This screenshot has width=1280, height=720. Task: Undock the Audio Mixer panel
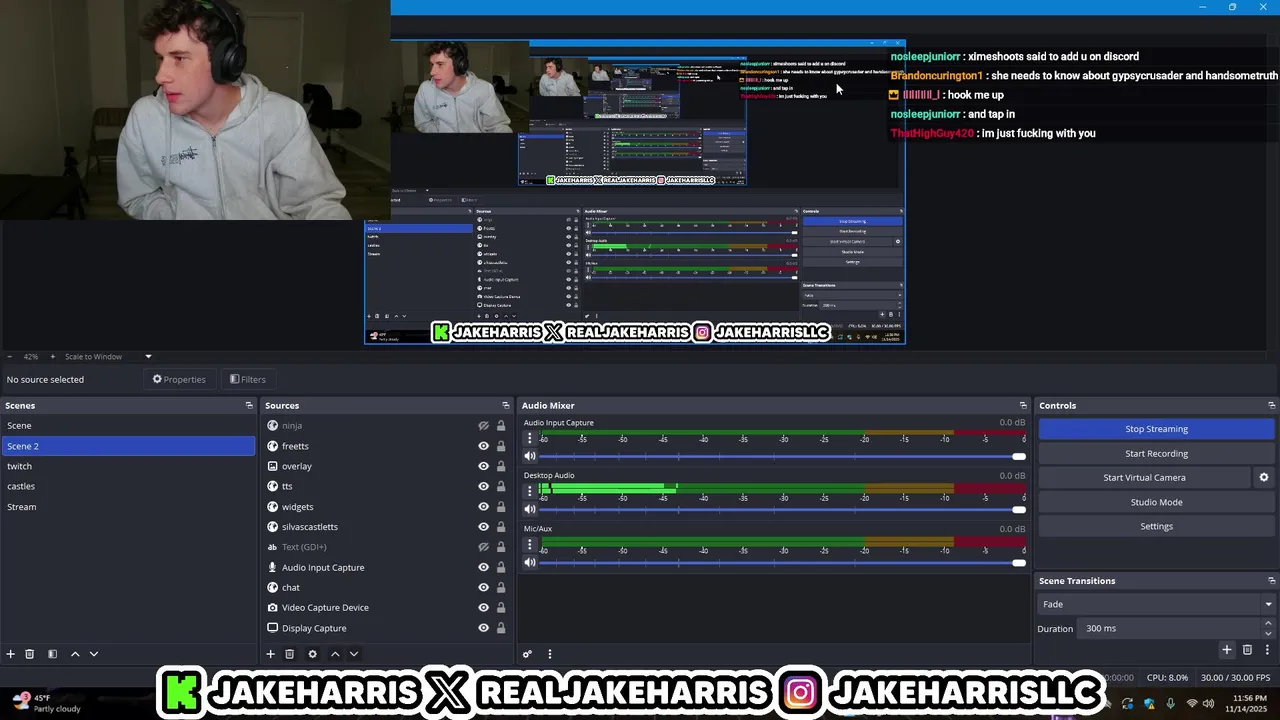[x=1023, y=405]
